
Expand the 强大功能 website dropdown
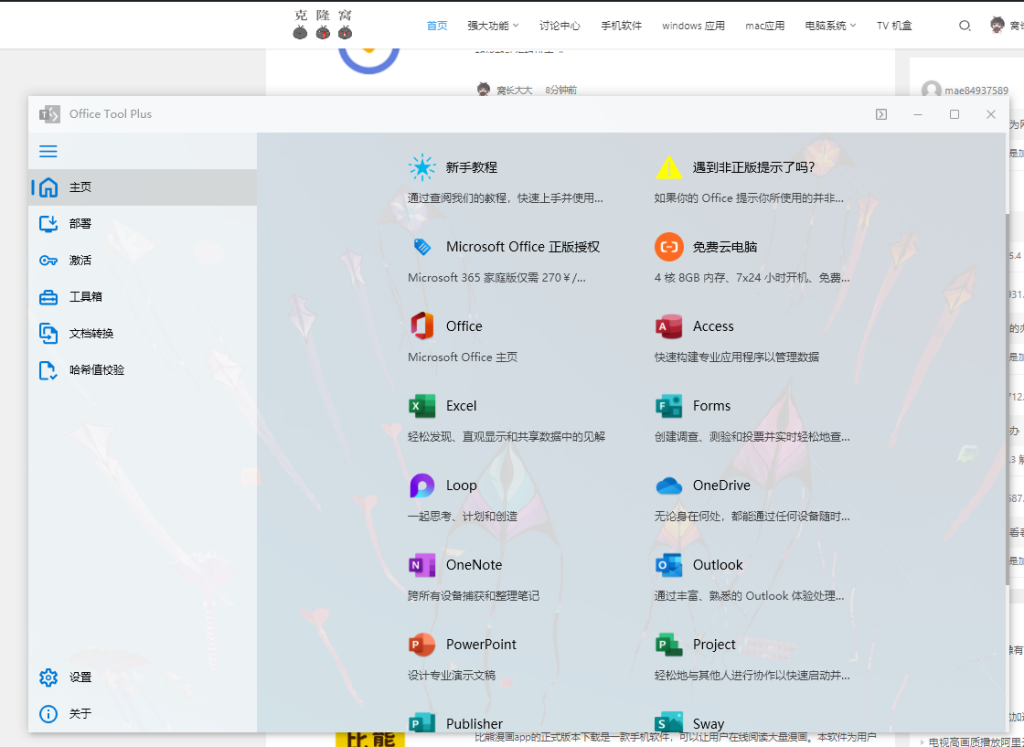493,25
